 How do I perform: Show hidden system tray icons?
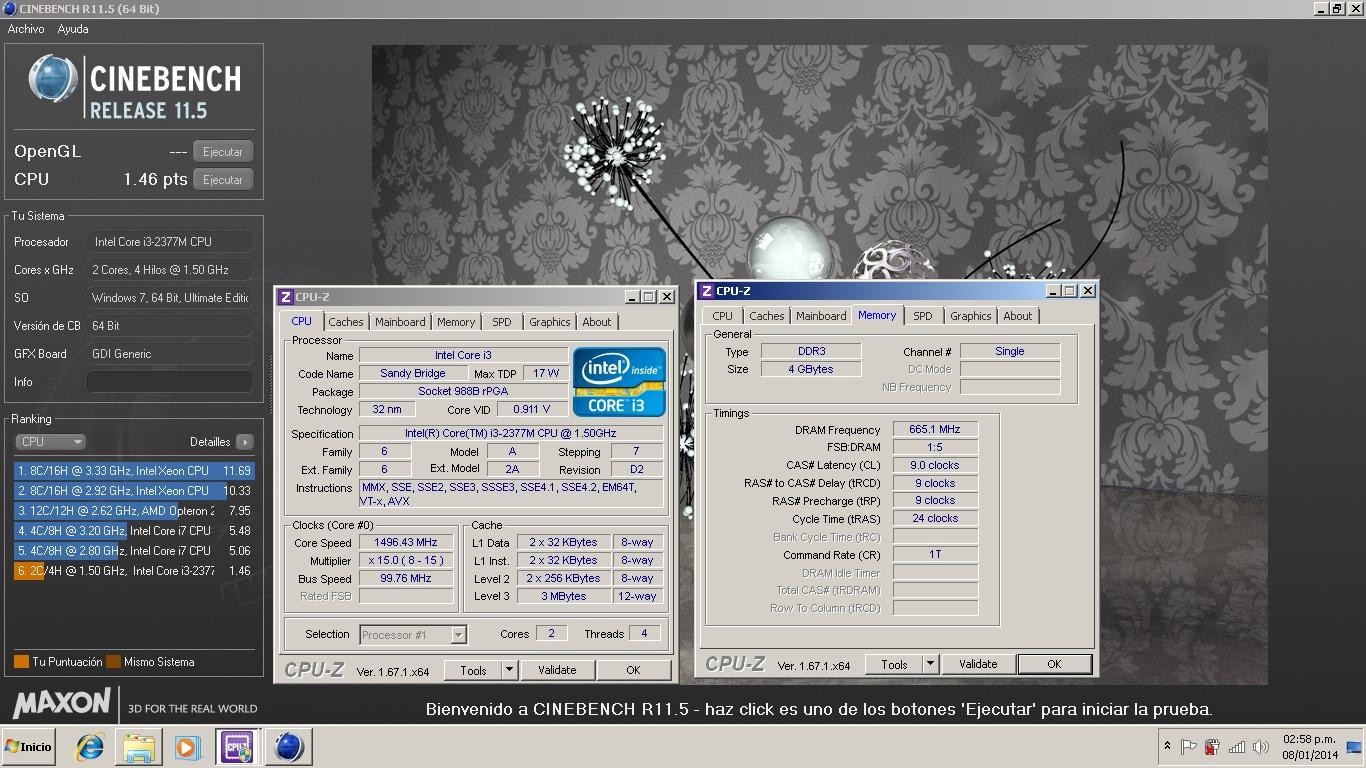coord(1166,747)
